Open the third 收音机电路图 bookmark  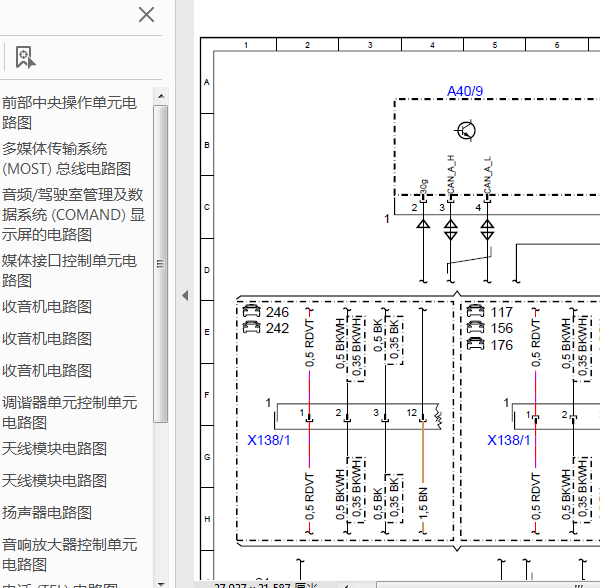coord(47,371)
